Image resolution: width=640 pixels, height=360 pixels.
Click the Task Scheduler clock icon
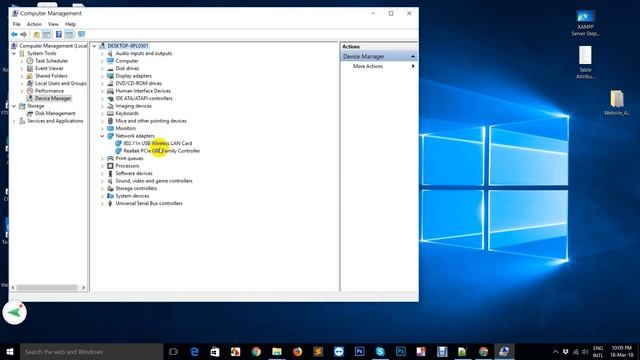coord(30,61)
